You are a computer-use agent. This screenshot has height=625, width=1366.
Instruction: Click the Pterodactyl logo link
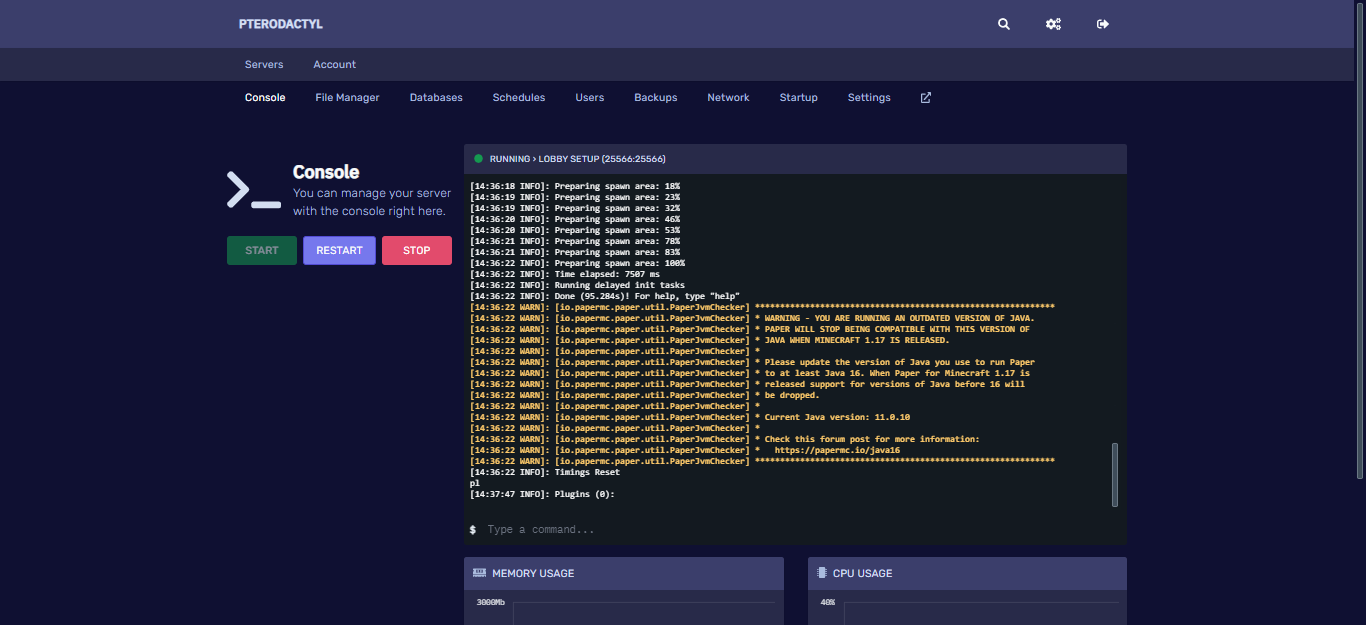pyautogui.click(x=280, y=24)
